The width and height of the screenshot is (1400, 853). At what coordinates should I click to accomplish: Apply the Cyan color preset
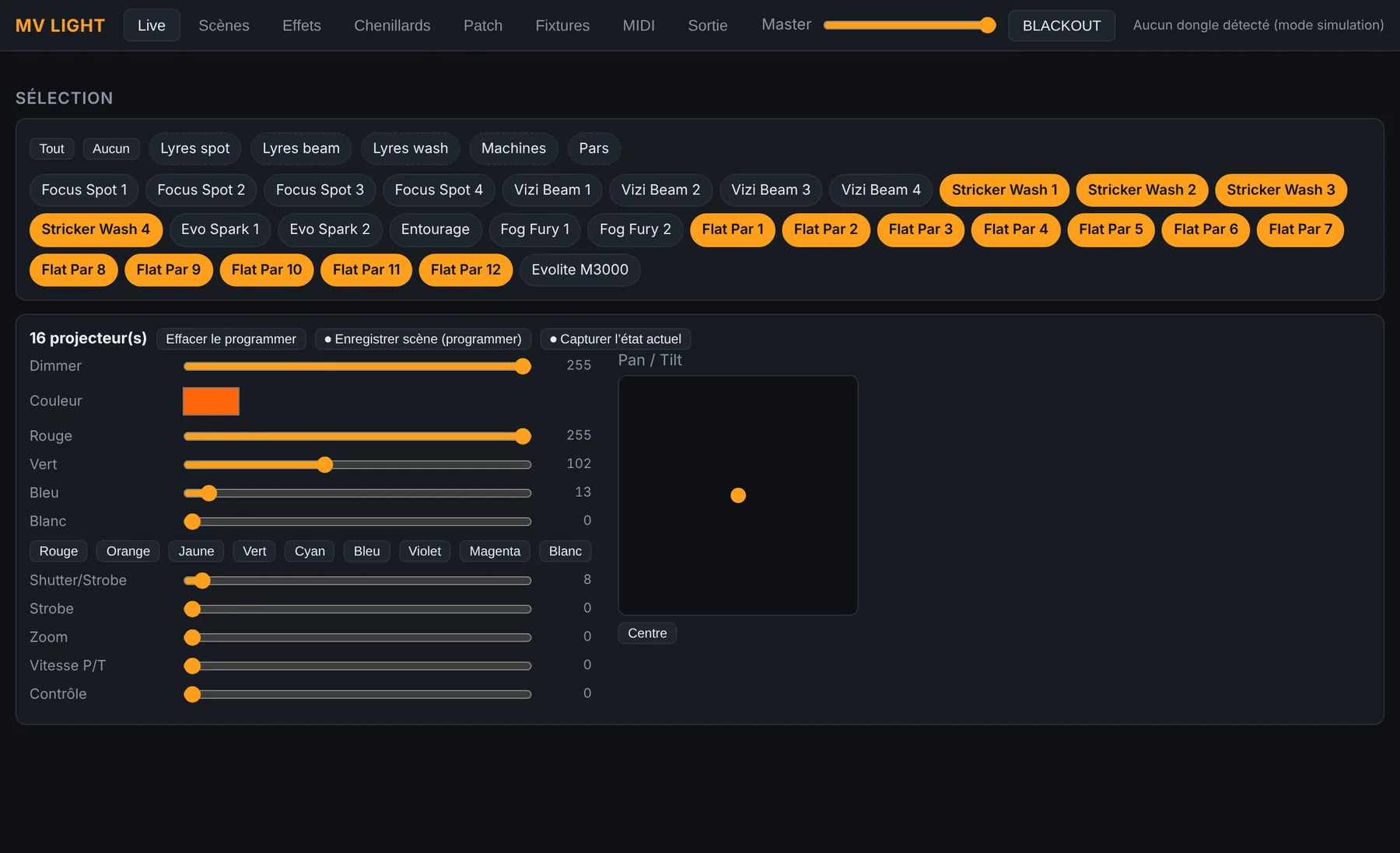point(310,551)
